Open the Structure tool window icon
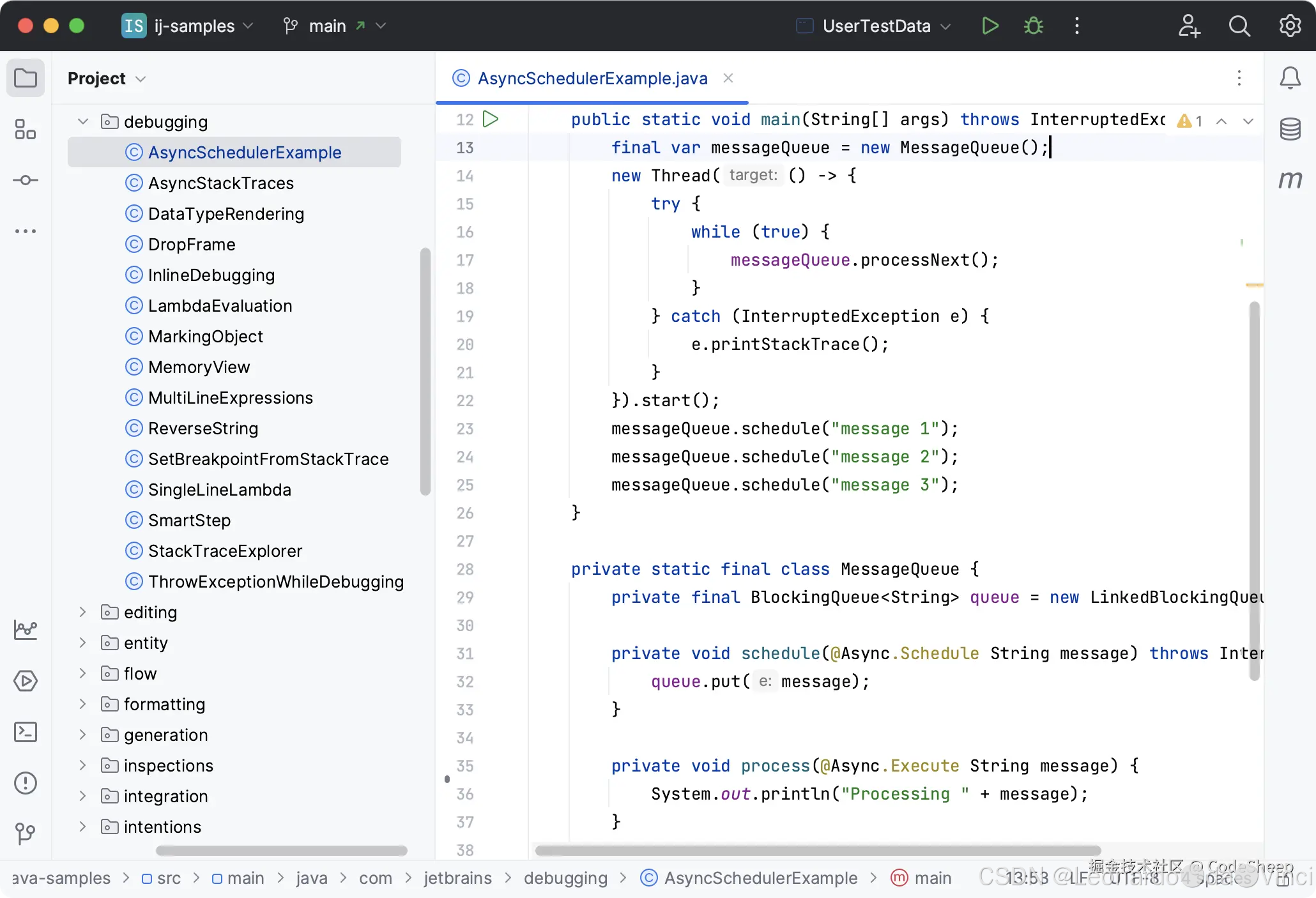The width and height of the screenshot is (1316, 898). 26,130
